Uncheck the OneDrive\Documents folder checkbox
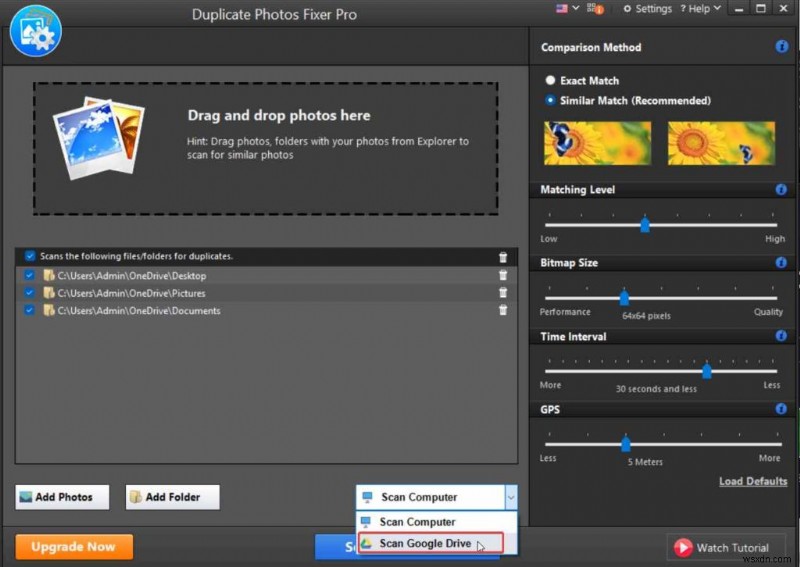Image resolution: width=800 pixels, height=567 pixels. pos(30,310)
